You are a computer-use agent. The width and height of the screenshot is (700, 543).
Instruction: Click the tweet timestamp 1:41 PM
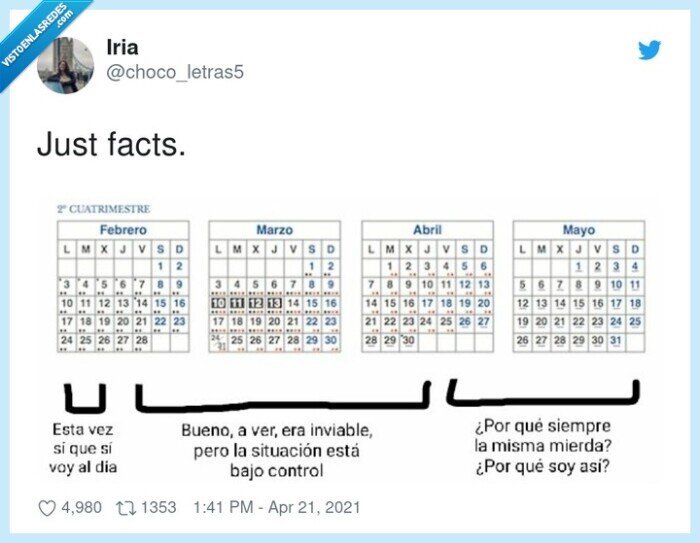pyautogui.click(x=231, y=508)
